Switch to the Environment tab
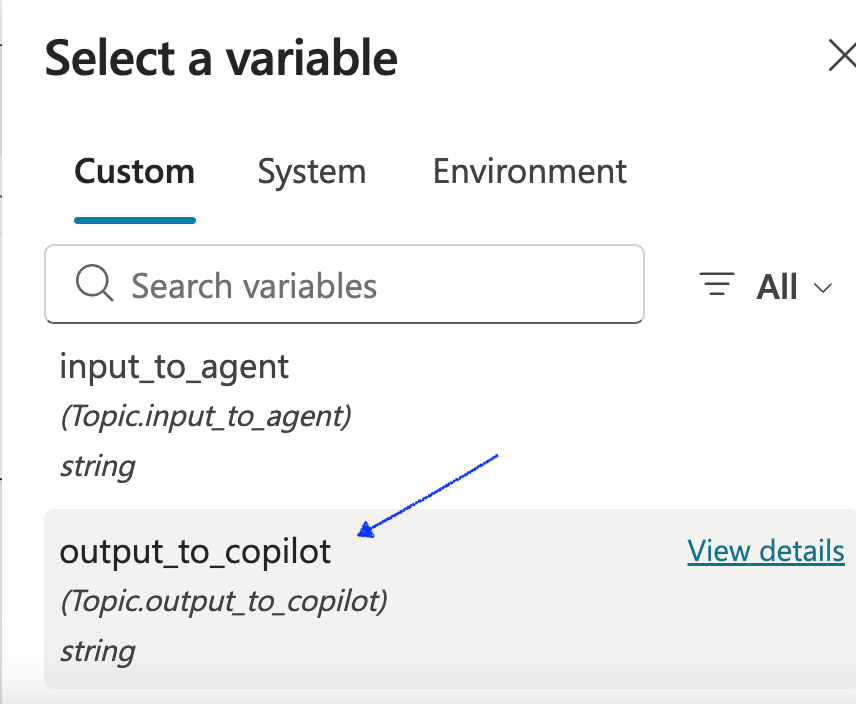Image resolution: width=856 pixels, height=704 pixels. [x=529, y=171]
